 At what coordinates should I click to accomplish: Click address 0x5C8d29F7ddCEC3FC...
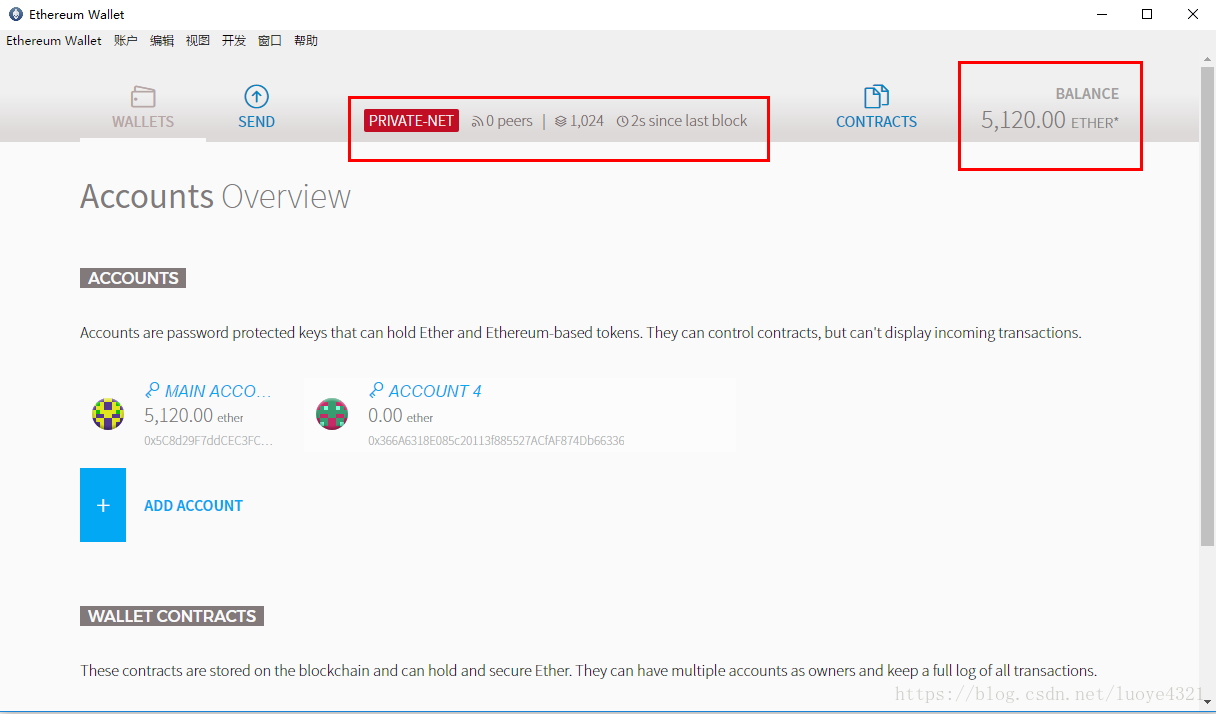coord(209,441)
